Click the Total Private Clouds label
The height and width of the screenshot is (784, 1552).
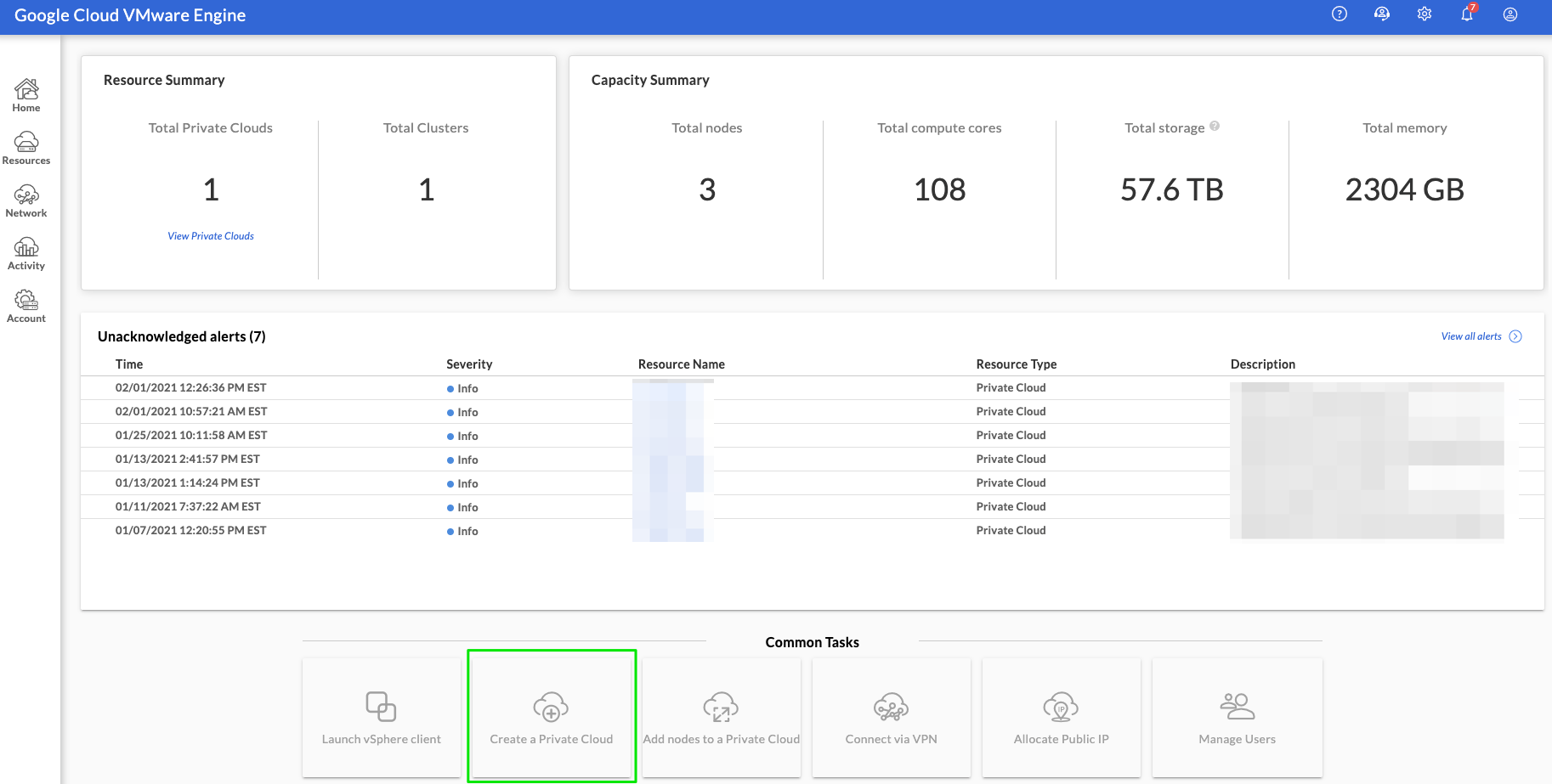pos(211,127)
